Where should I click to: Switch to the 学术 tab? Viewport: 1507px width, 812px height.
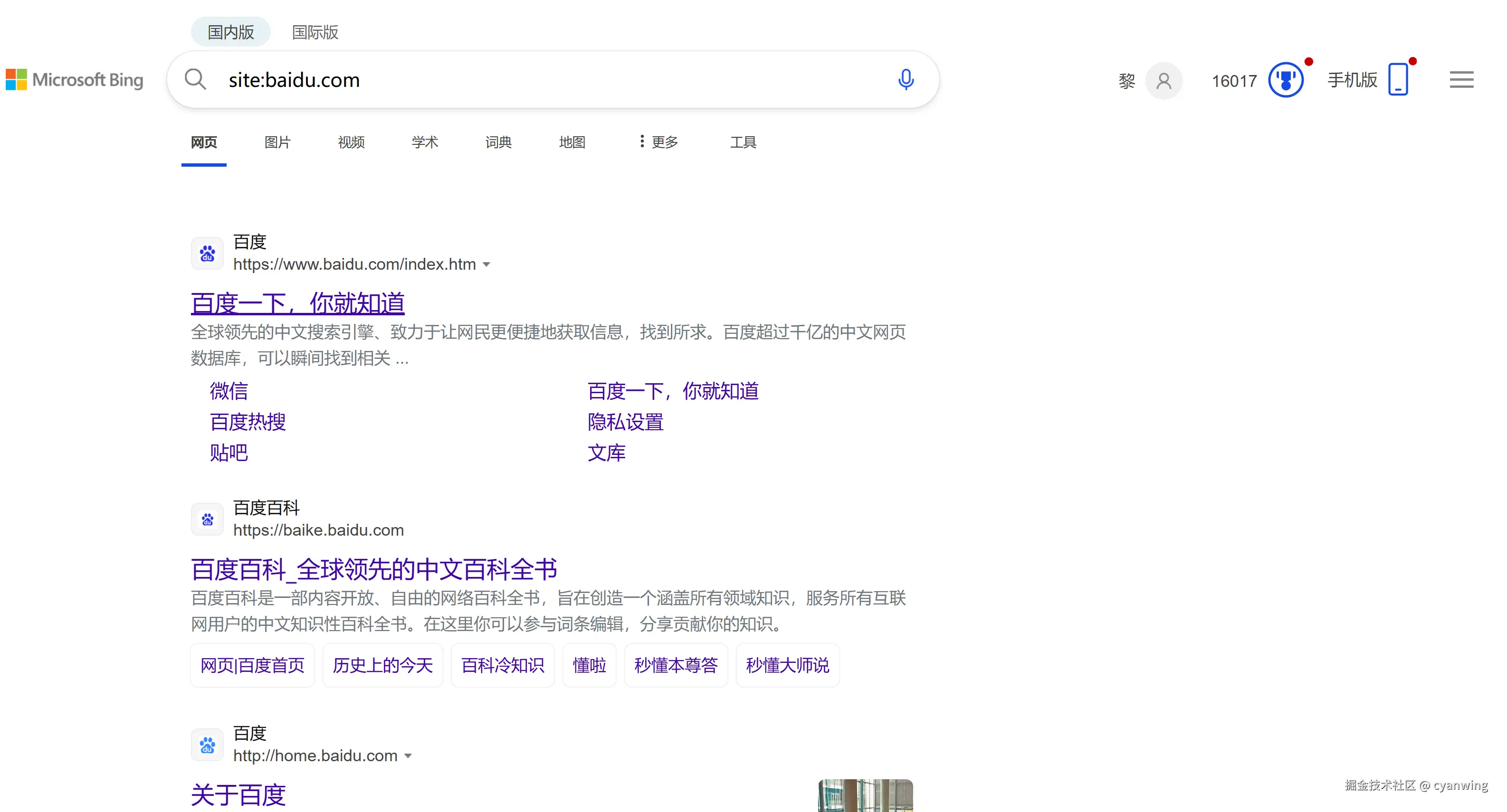click(x=425, y=142)
